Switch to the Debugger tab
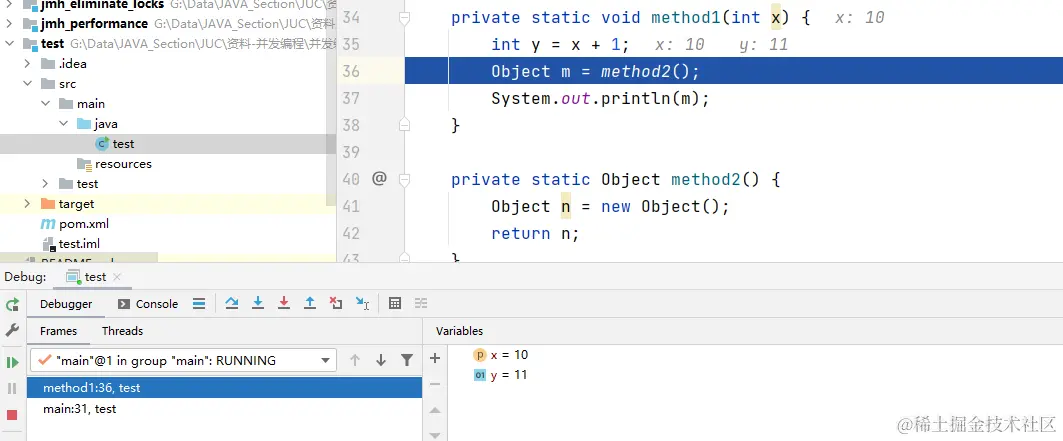Screen dimensions: 1063x441 [66, 304]
